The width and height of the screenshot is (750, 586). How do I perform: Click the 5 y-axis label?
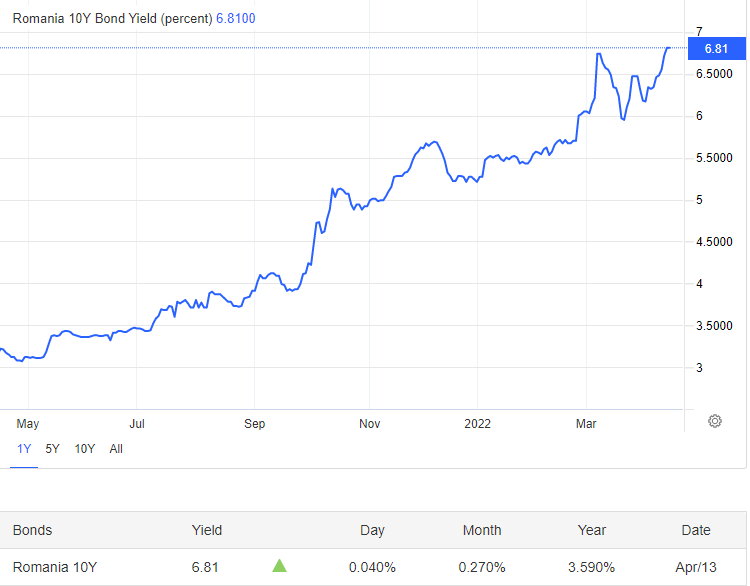click(x=699, y=200)
